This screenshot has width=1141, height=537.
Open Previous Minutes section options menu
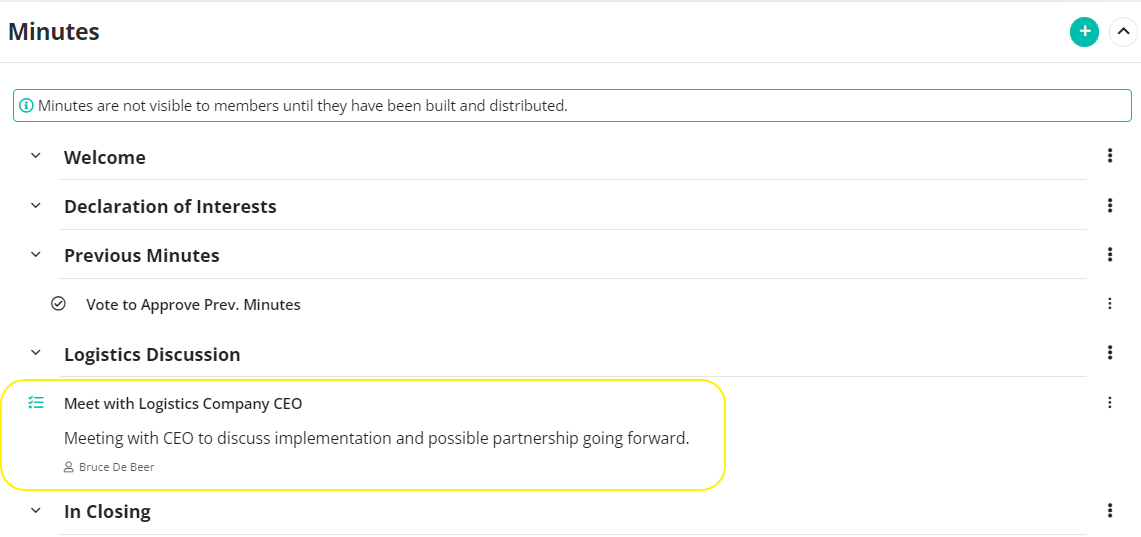[1110, 254]
